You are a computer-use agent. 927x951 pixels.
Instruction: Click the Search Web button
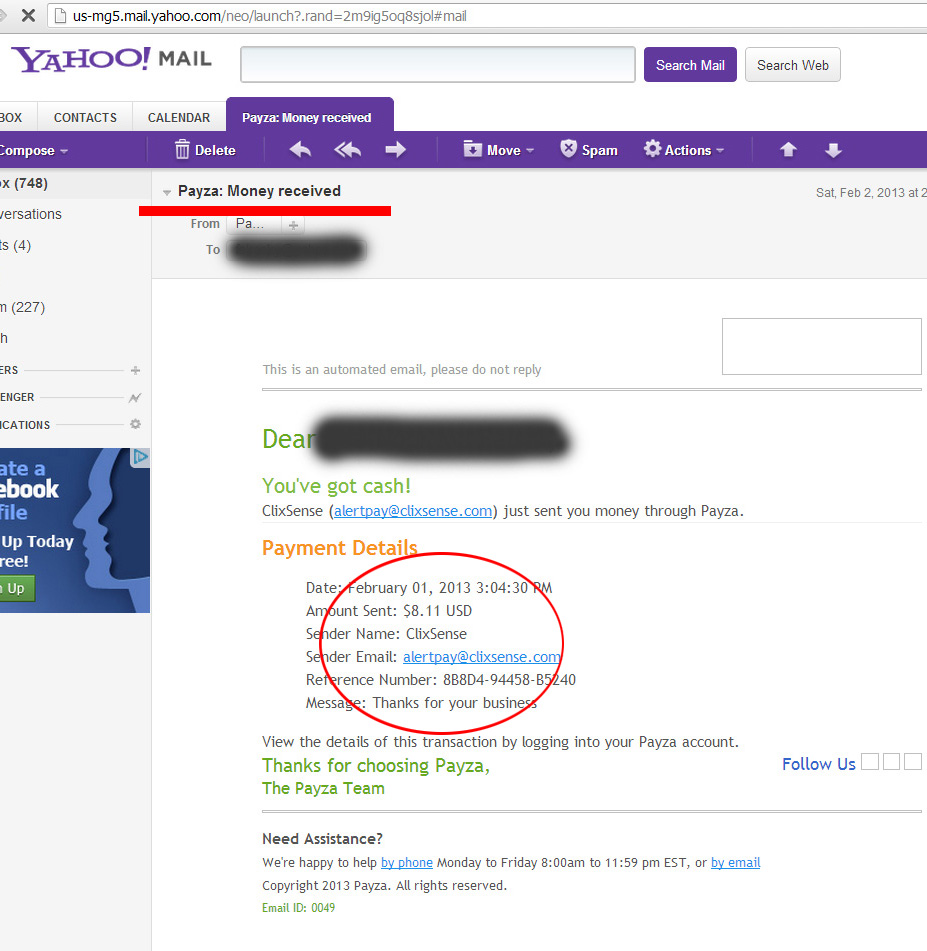pyautogui.click(x=792, y=65)
